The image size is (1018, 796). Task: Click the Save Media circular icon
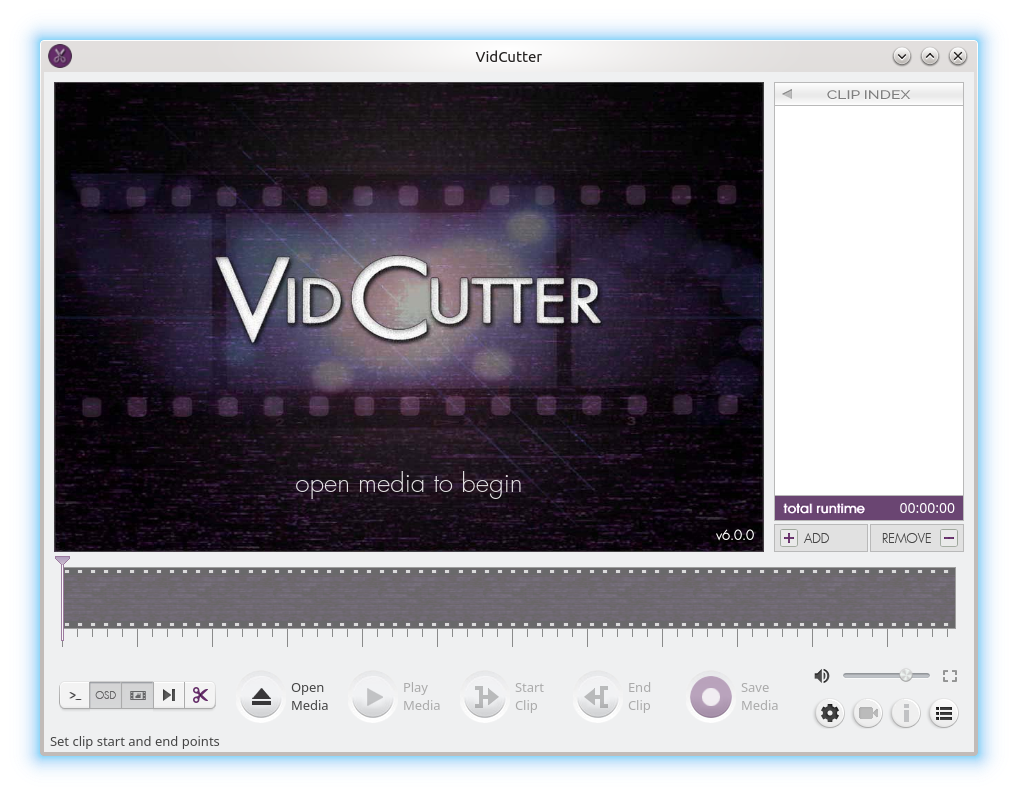[710, 697]
